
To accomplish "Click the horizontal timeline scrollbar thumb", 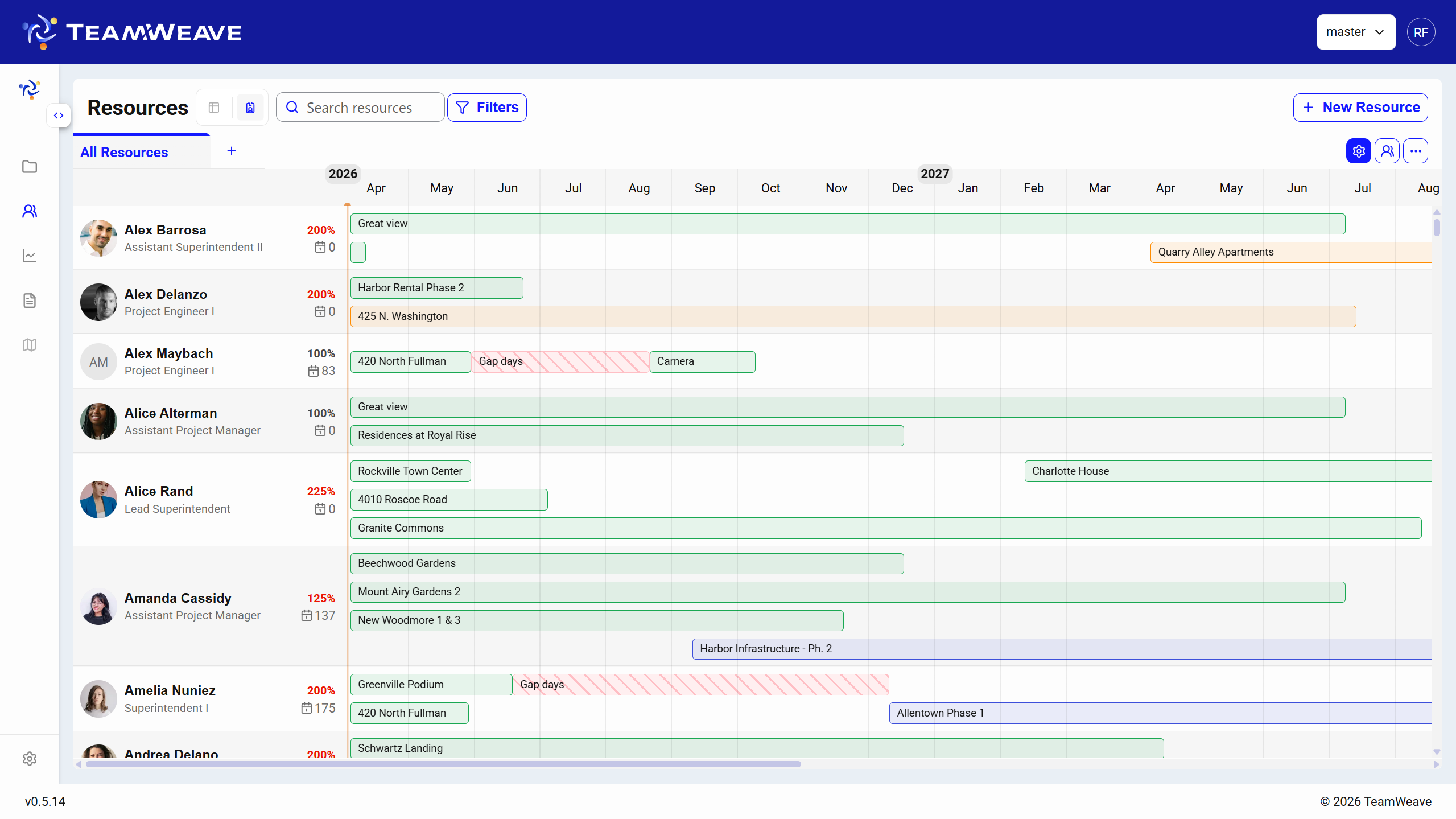I will (x=443, y=764).
